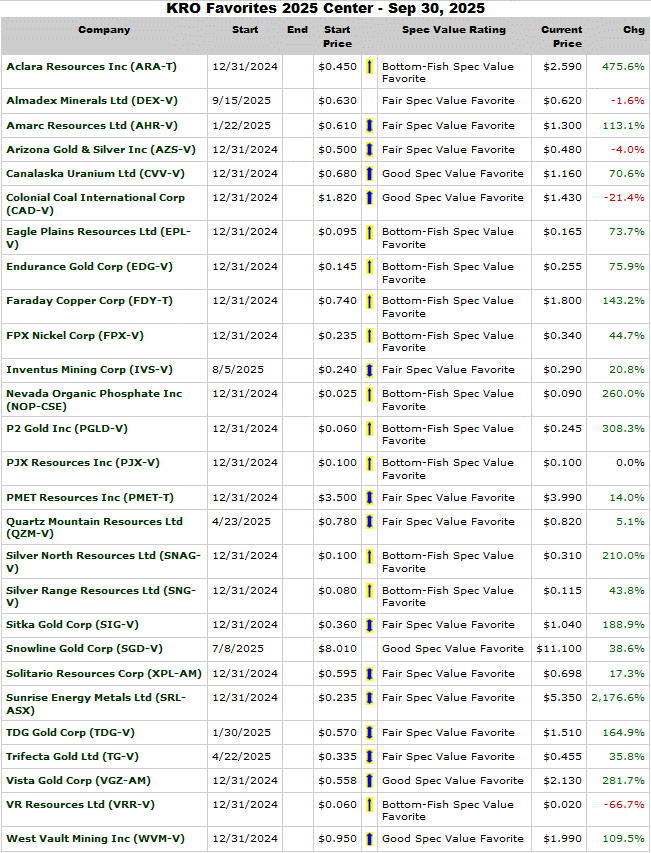Select the $11.100 current price cell
The image size is (651, 853).
(559, 649)
